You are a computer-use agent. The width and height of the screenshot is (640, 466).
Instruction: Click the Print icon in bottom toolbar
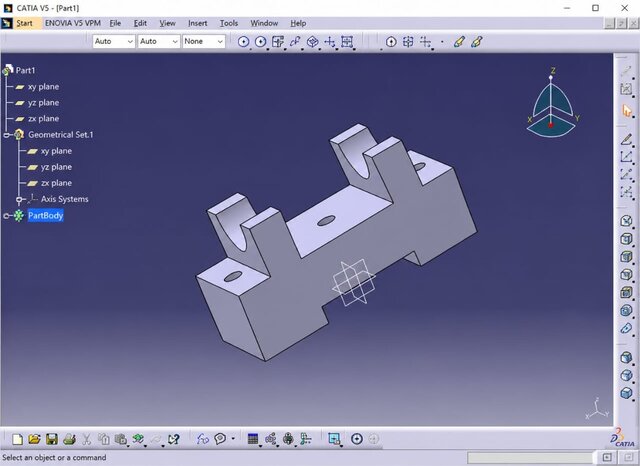click(x=69, y=439)
